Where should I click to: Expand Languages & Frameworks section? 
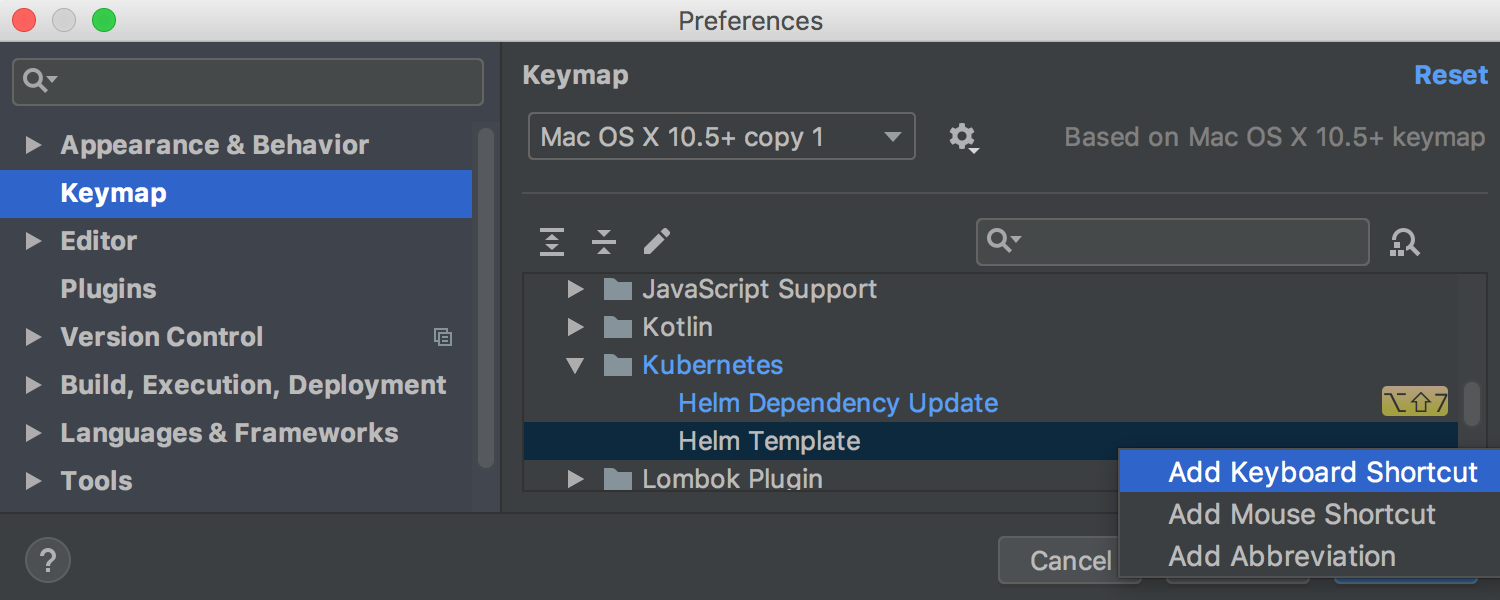tap(33, 433)
